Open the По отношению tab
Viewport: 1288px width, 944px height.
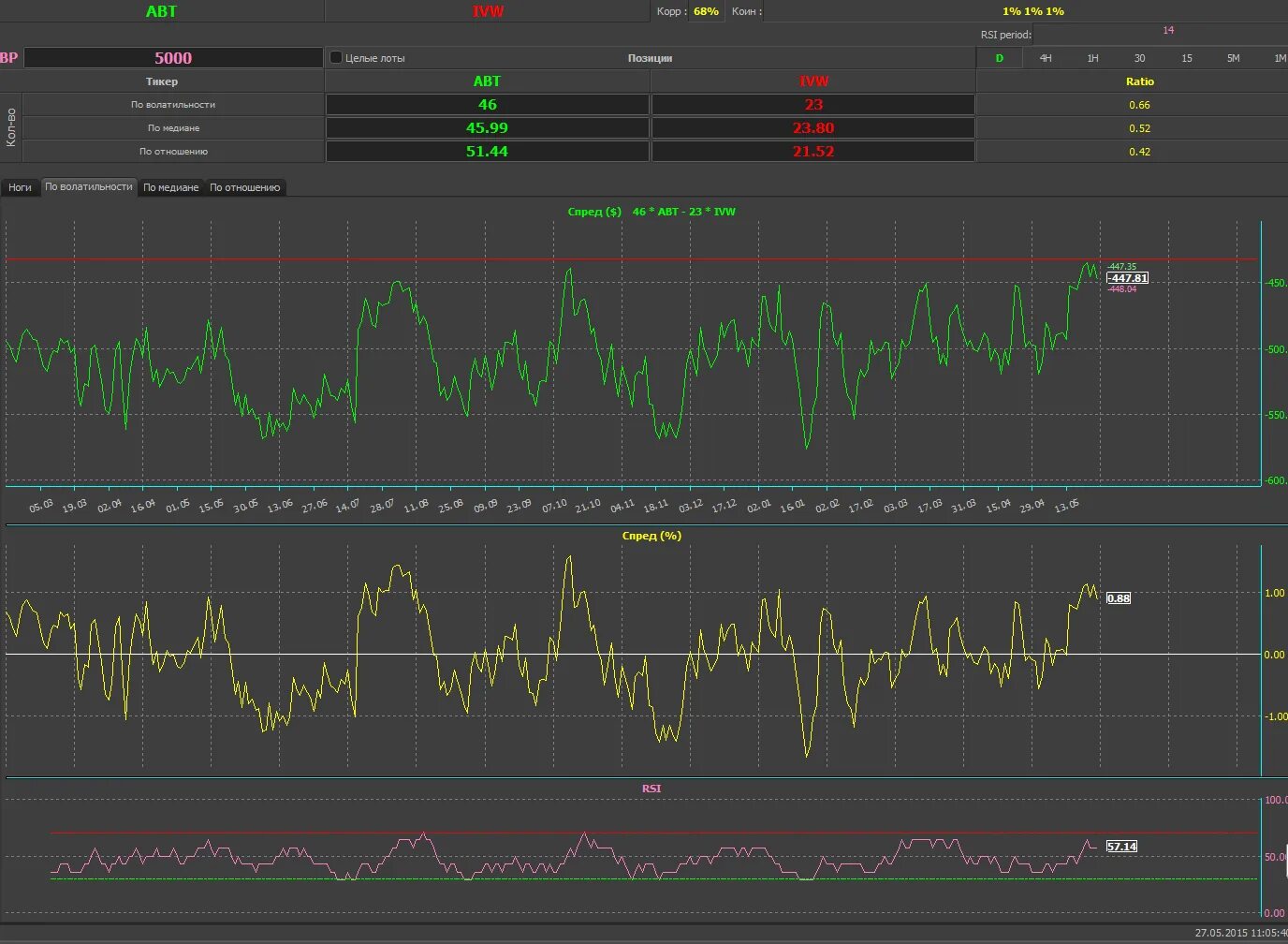(x=244, y=187)
